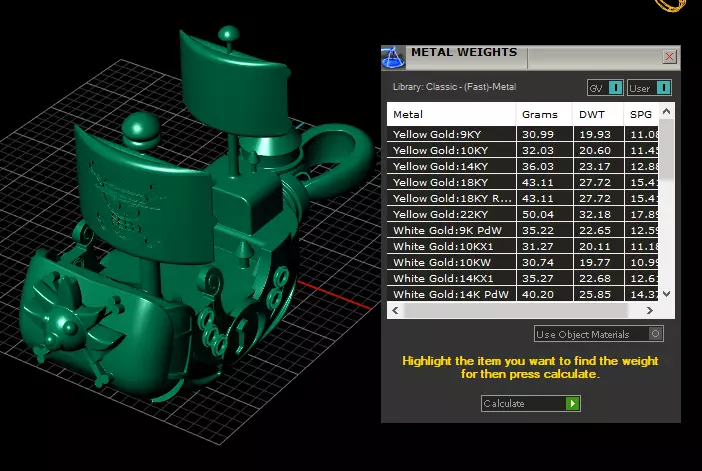Select the White Gold:9K PdW row

click(x=523, y=230)
